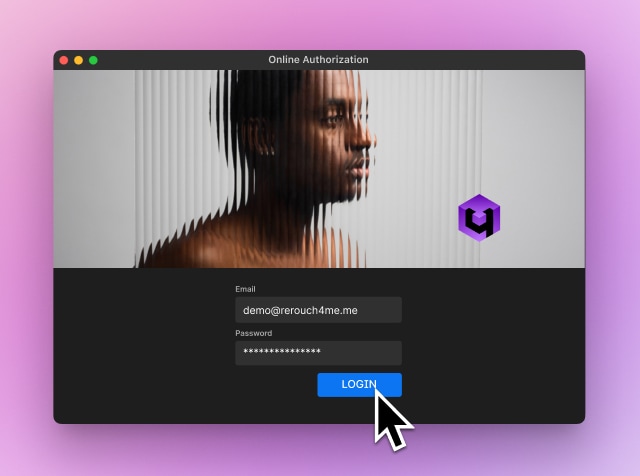Minimize window with the yellow button
Image resolution: width=640 pixels, height=476 pixels.
pos(78,60)
